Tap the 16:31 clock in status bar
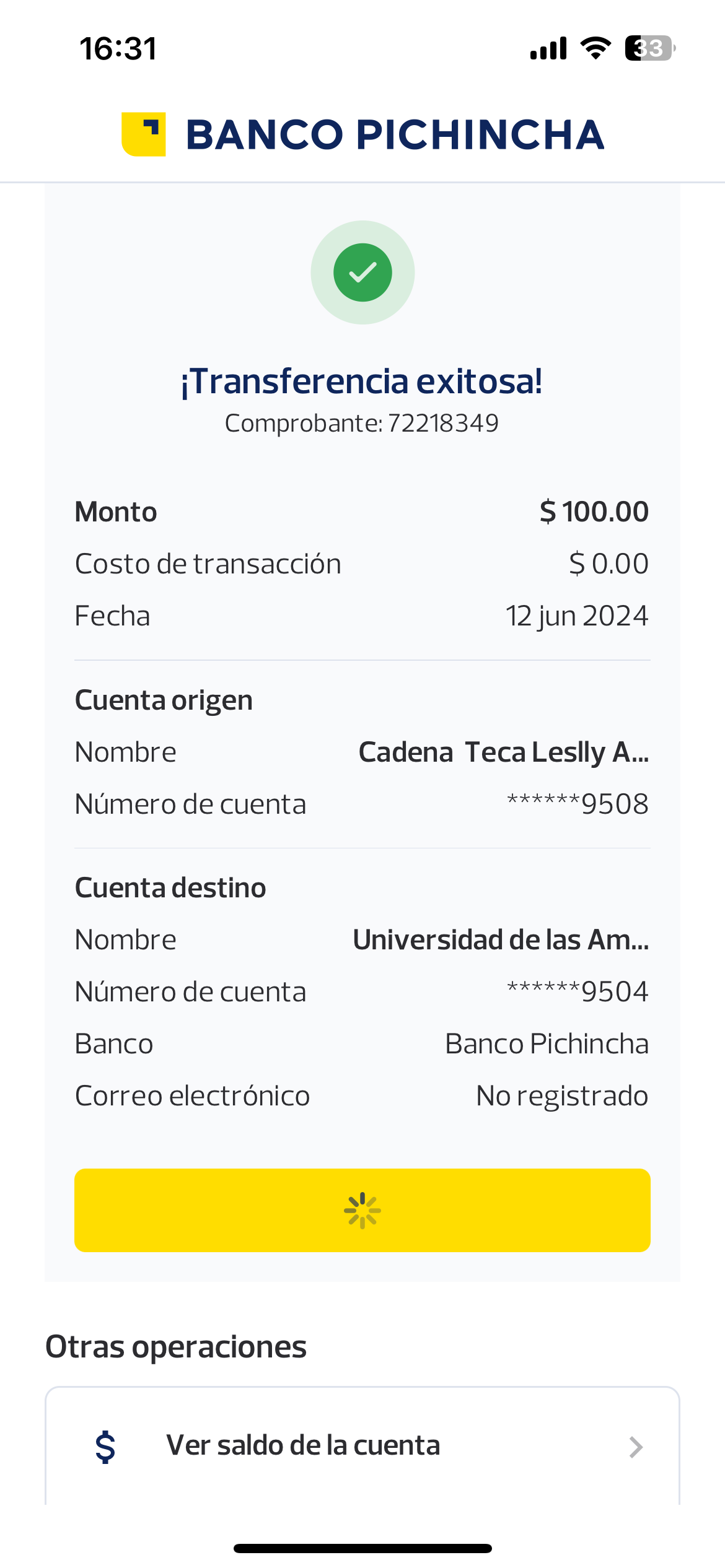 tap(118, 48)
